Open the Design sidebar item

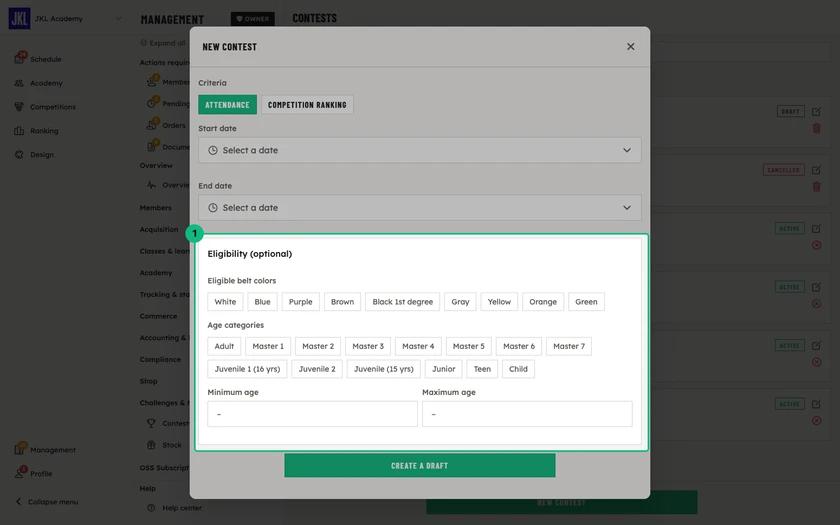pos(42,154)
